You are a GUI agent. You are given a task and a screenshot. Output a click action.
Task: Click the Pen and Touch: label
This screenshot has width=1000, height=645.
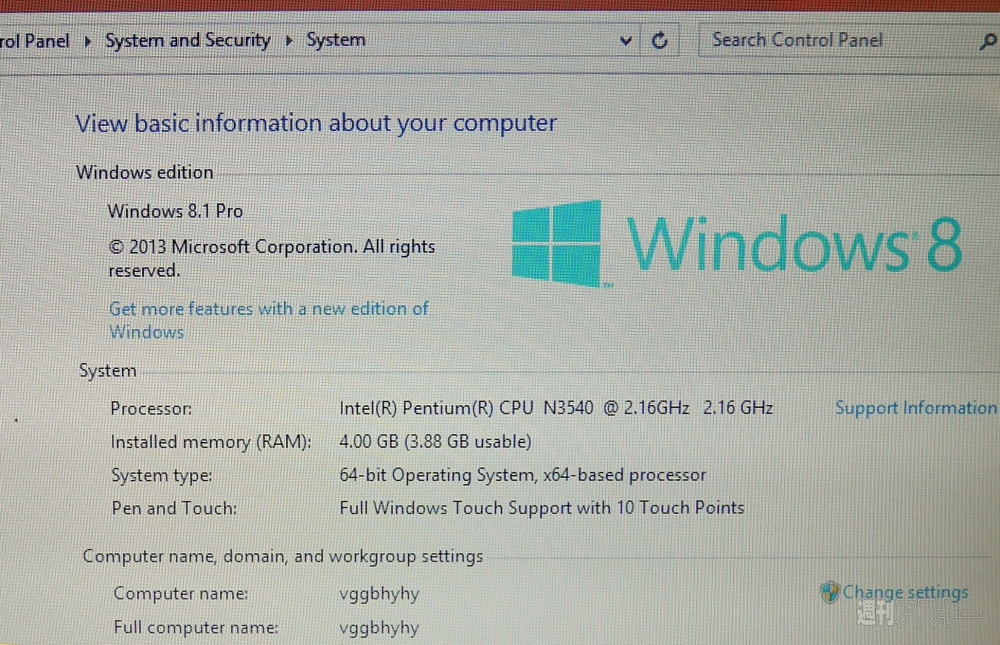(x=174, y=508)
